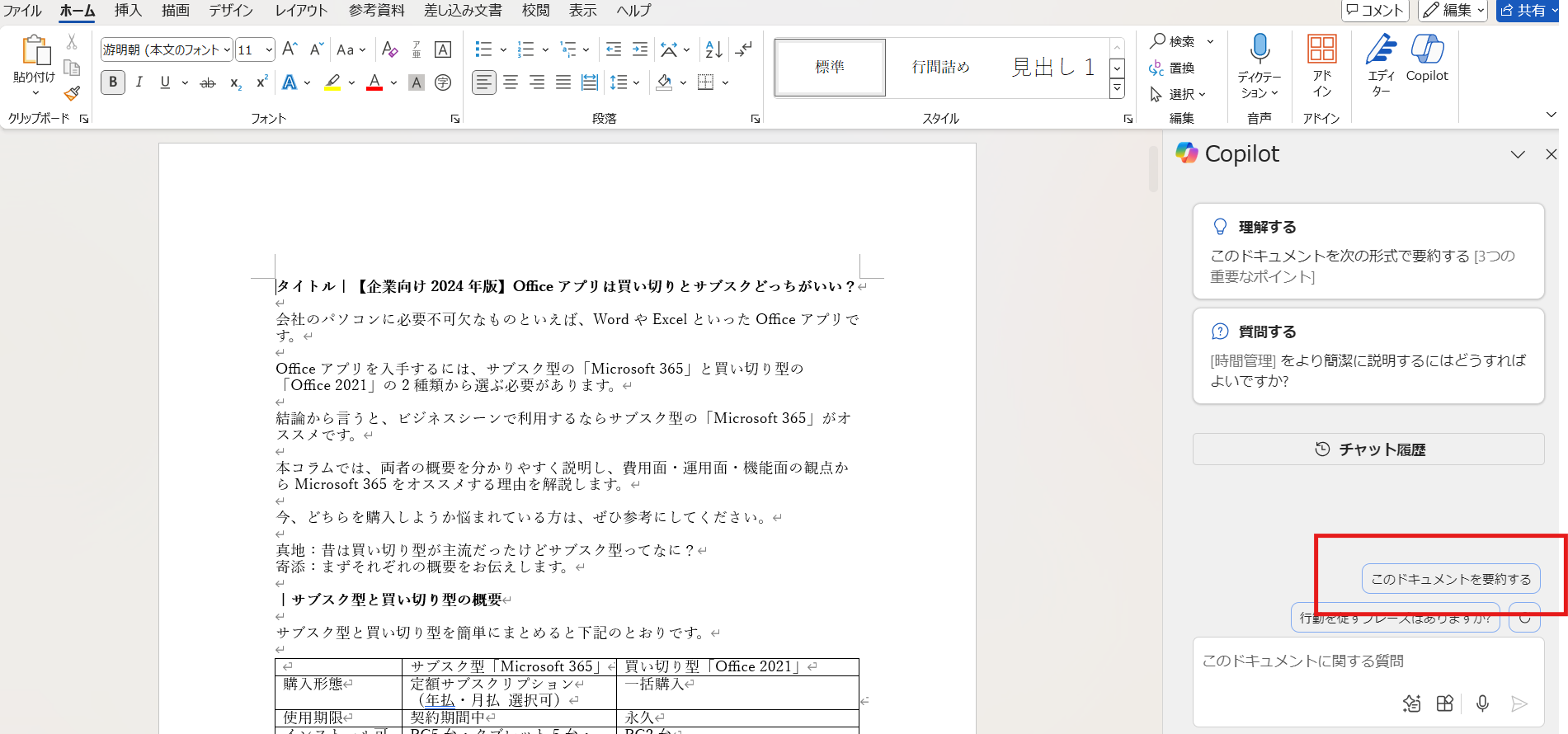The height and width of the screenshot is (734, 1568).
Task: Open the Change Case Aa dropdown
Action: click(351, 49)
